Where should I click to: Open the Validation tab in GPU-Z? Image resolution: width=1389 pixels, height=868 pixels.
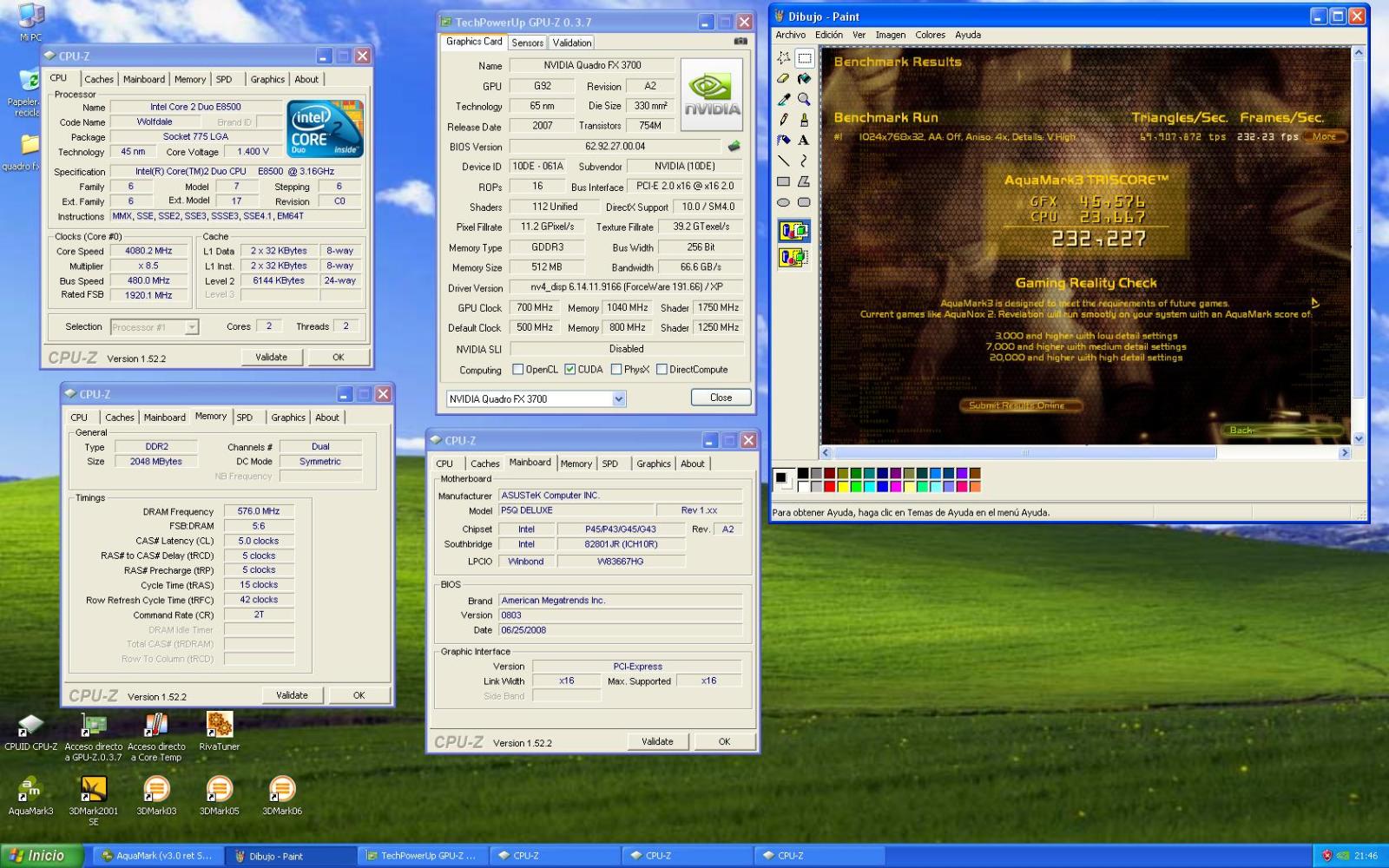572,43
